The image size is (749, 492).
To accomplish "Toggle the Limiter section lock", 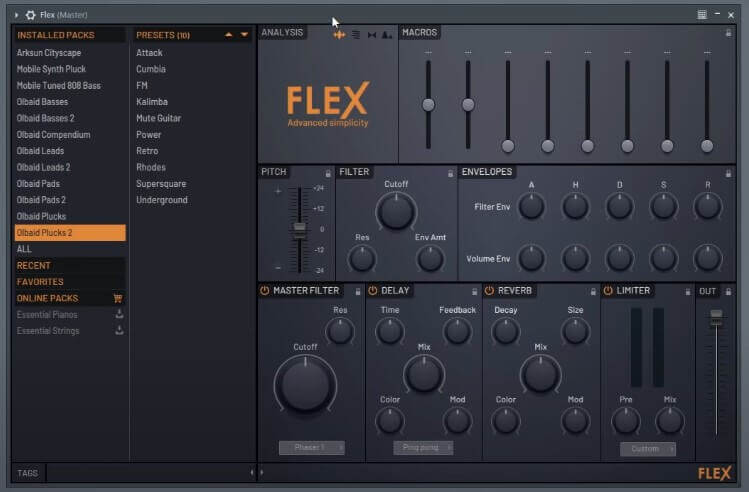I will click(x=688, y=291).
